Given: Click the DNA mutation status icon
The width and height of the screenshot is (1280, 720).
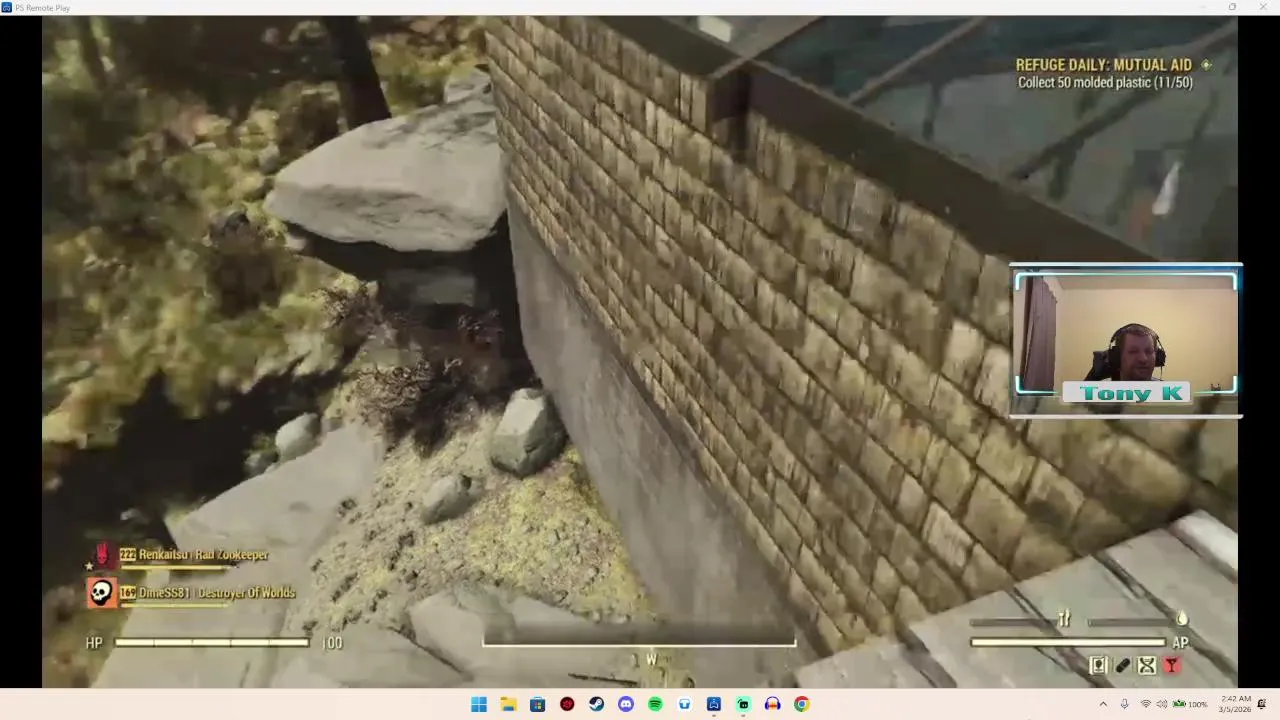Looking at the screenshot, I should (x=1147, y=666).
